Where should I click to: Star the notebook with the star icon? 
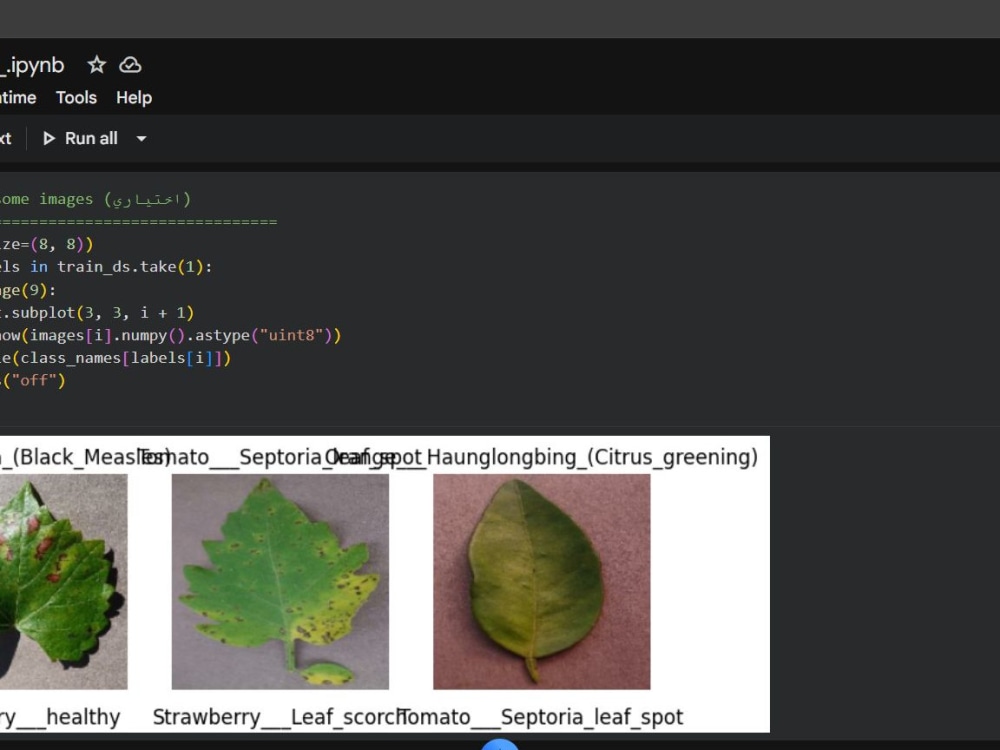[x=96, y=65]
